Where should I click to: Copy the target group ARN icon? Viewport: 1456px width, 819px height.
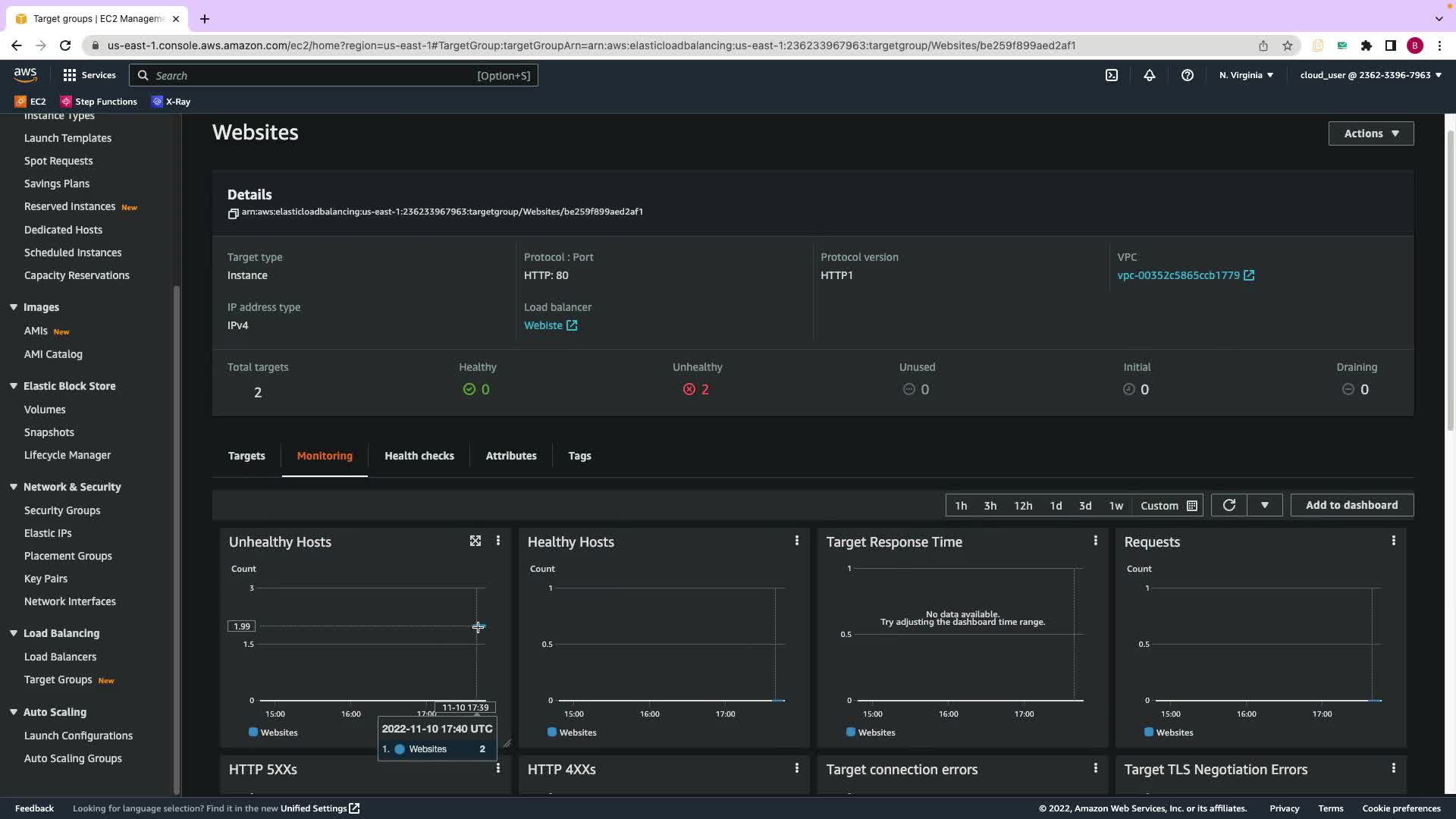(233, 213)
